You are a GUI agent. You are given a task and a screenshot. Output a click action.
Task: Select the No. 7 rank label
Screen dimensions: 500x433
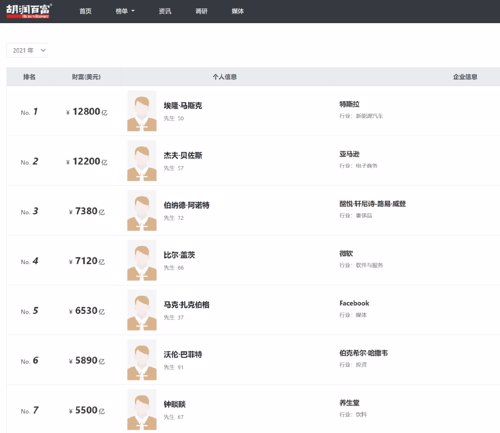tap(29, 410)
